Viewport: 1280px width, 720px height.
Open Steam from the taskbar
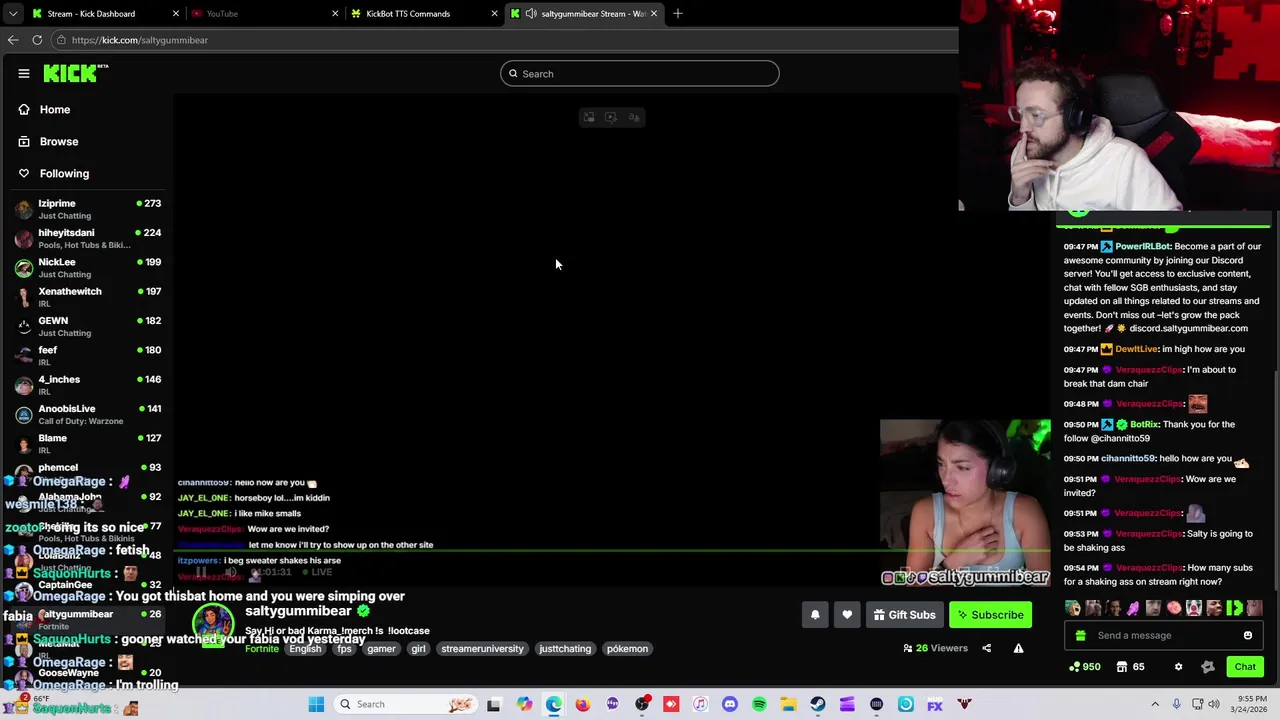pos(818,704)
